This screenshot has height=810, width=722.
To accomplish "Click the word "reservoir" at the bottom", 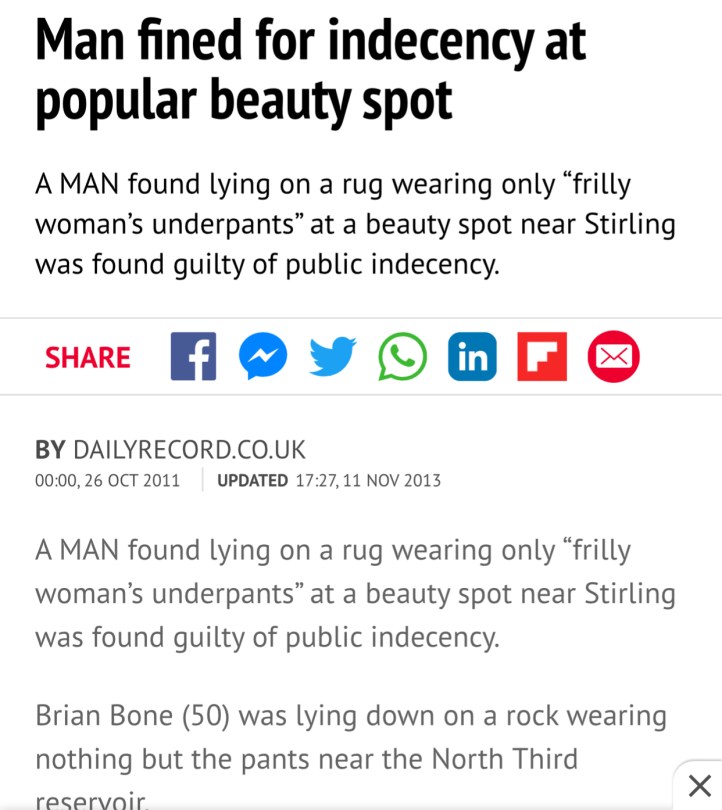I will tap(92, 800).
